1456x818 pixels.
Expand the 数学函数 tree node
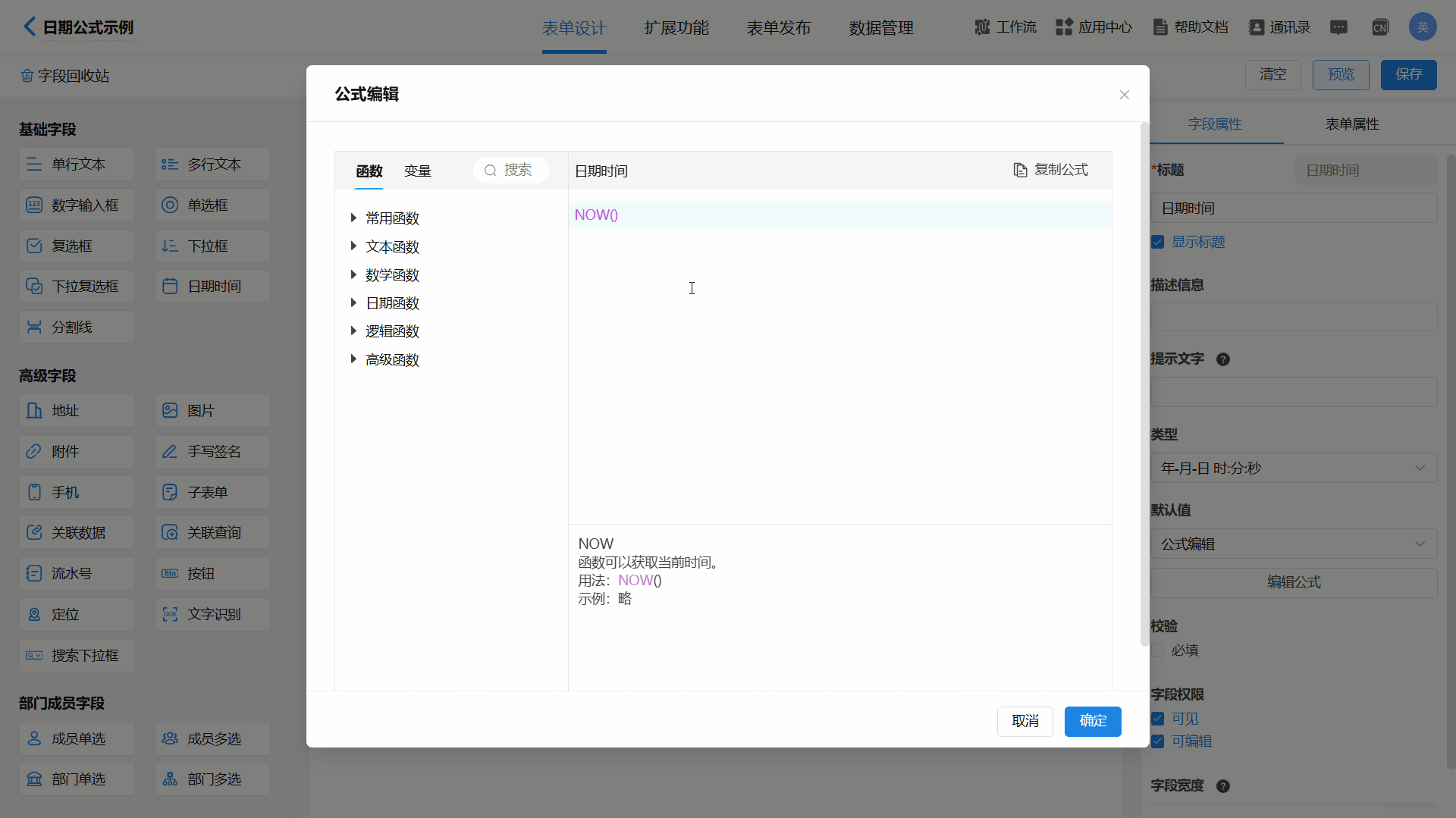pyautogui.click(x=353, y=274)
